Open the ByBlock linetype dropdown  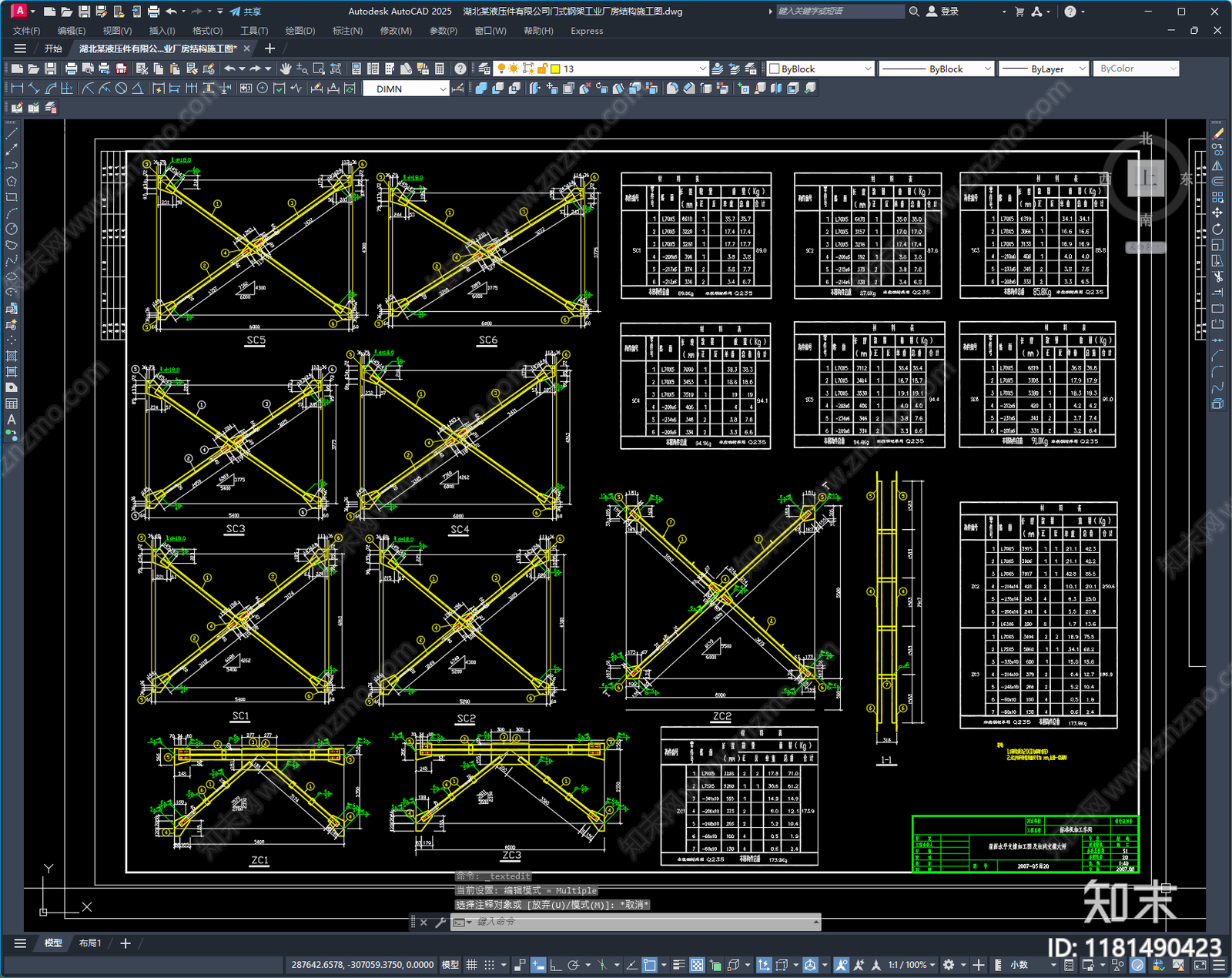[x=936, y=69]
